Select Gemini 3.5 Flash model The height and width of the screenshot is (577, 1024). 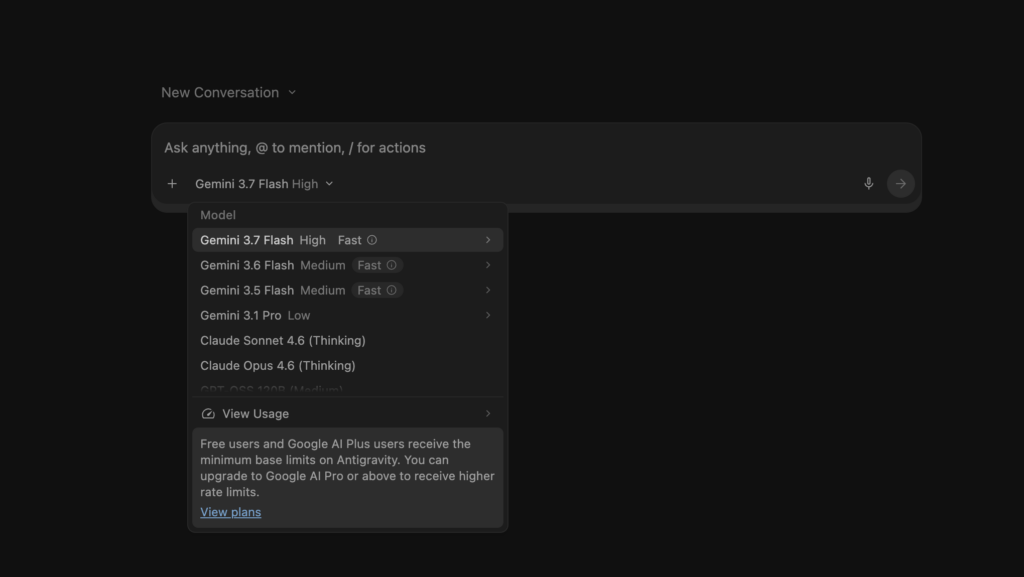pos(347,290)
